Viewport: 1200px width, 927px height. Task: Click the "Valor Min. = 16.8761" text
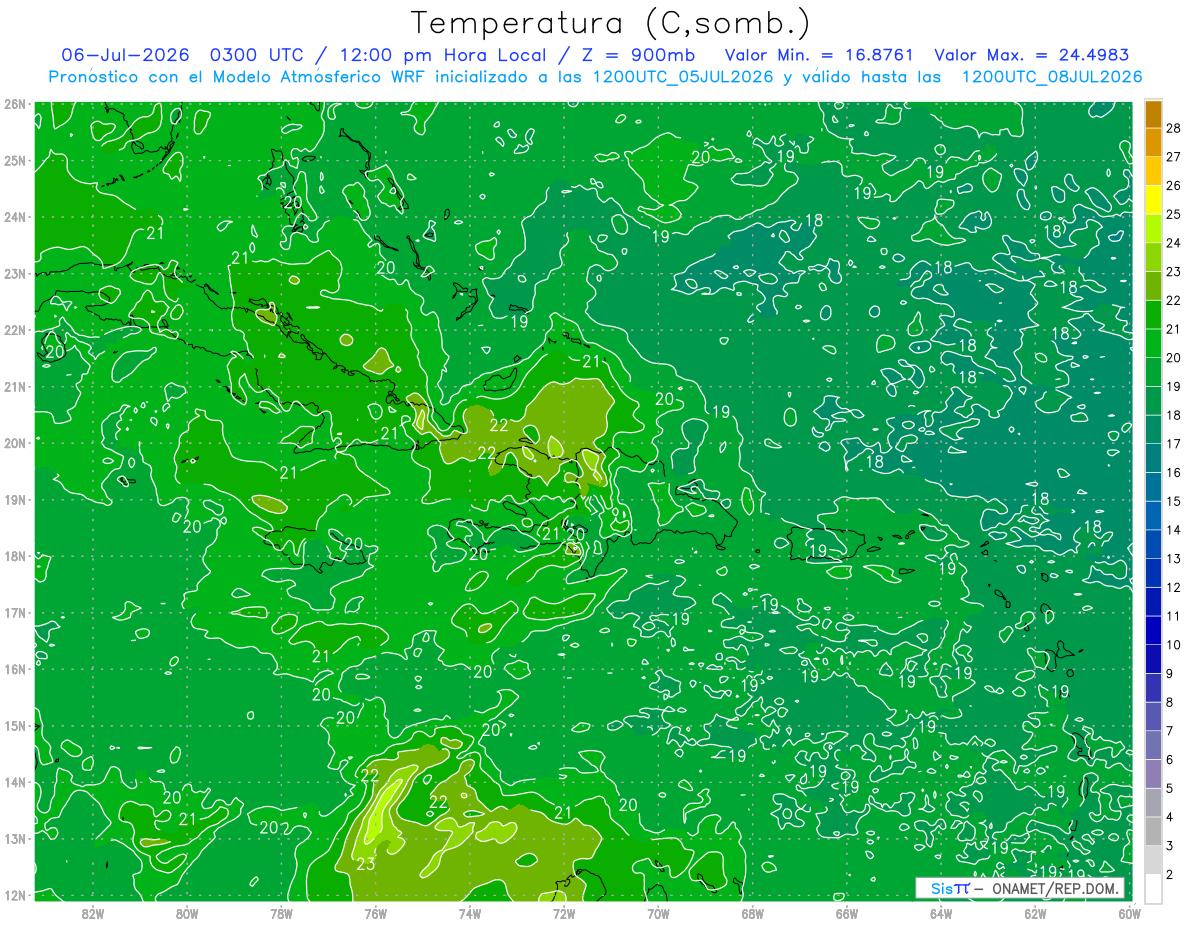click(x=818, y=55)
